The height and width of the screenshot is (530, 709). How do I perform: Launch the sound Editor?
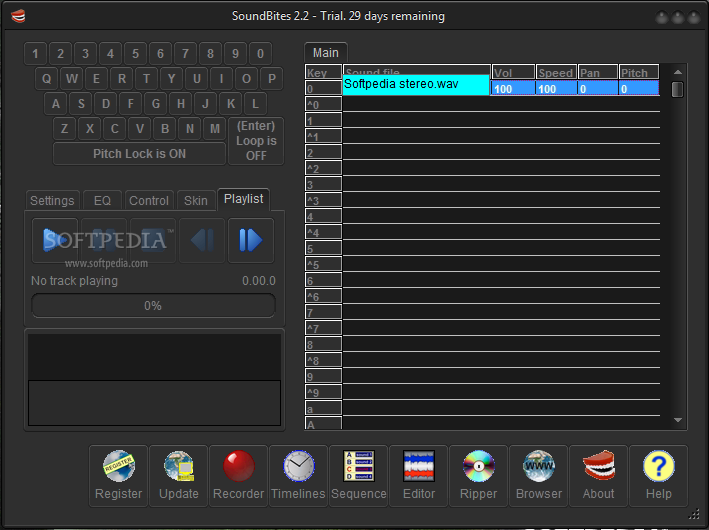419,476
